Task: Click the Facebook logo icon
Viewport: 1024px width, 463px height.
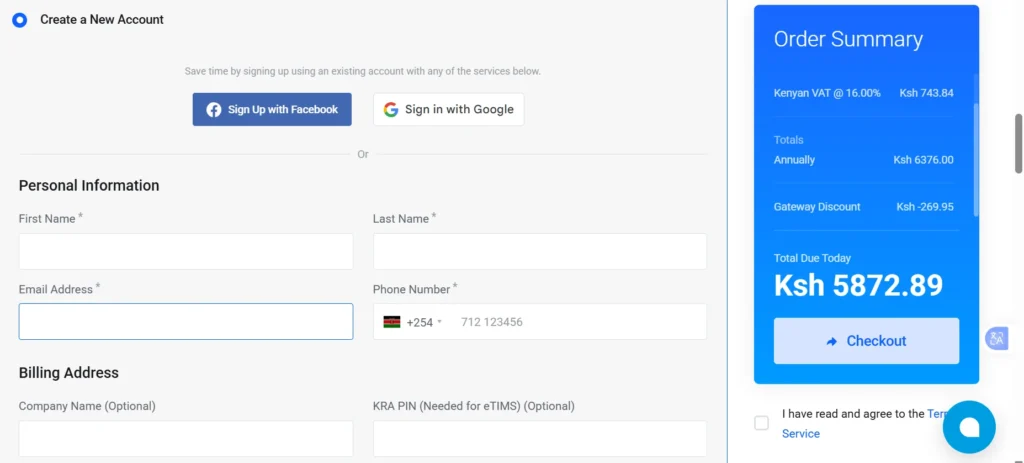Action: click(x=214, y=110)
